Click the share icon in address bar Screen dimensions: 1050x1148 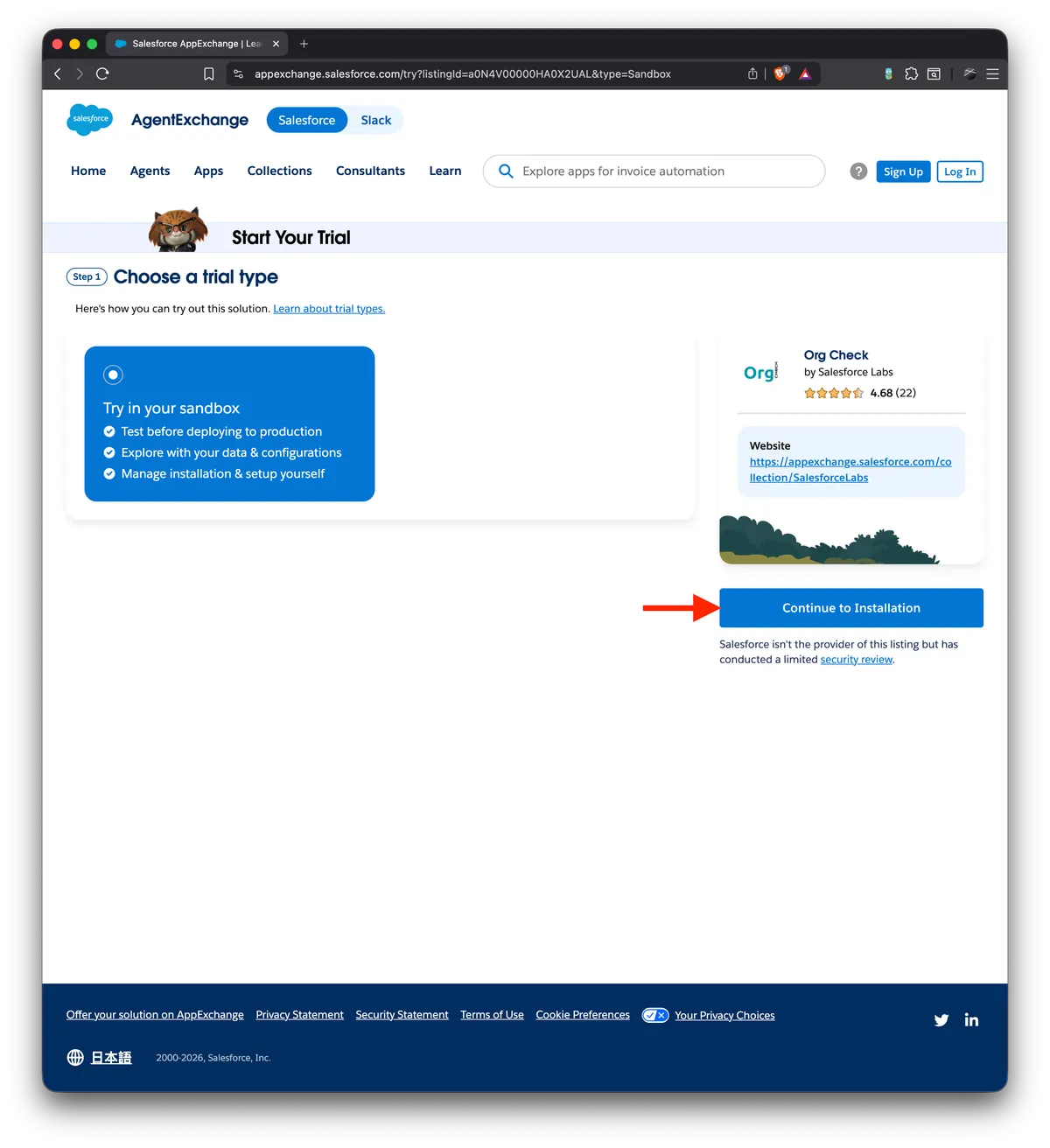point(752,74)
